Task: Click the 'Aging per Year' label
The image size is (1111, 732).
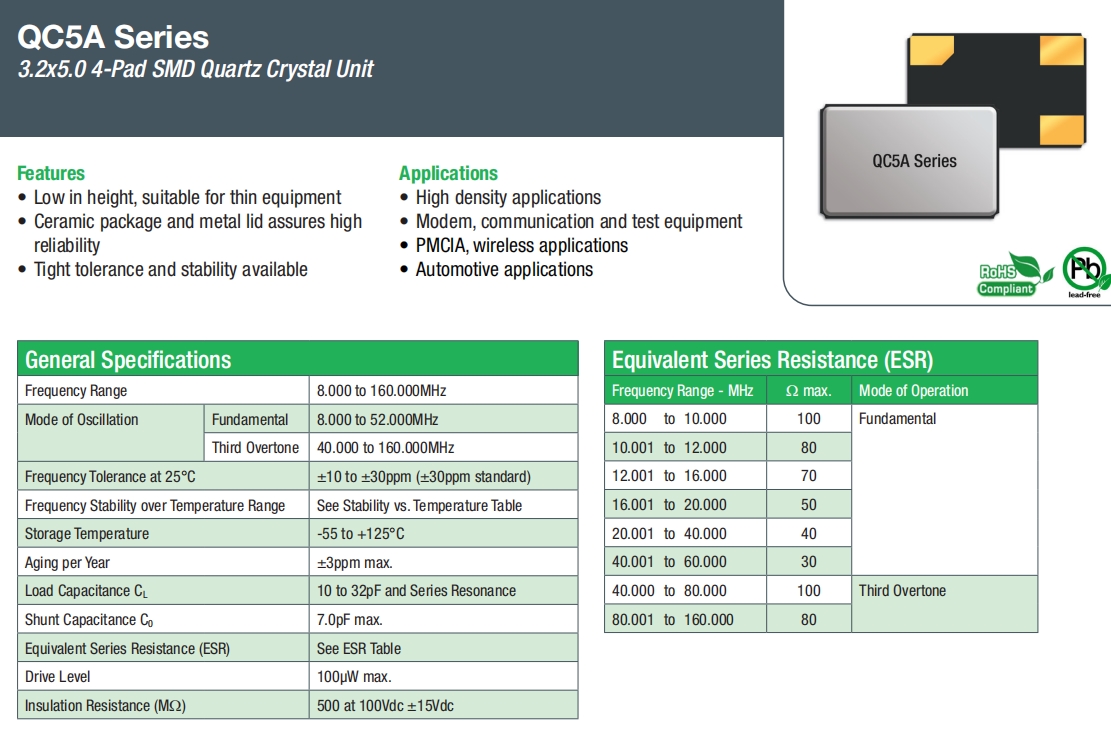Action: [x=67, y=563]
